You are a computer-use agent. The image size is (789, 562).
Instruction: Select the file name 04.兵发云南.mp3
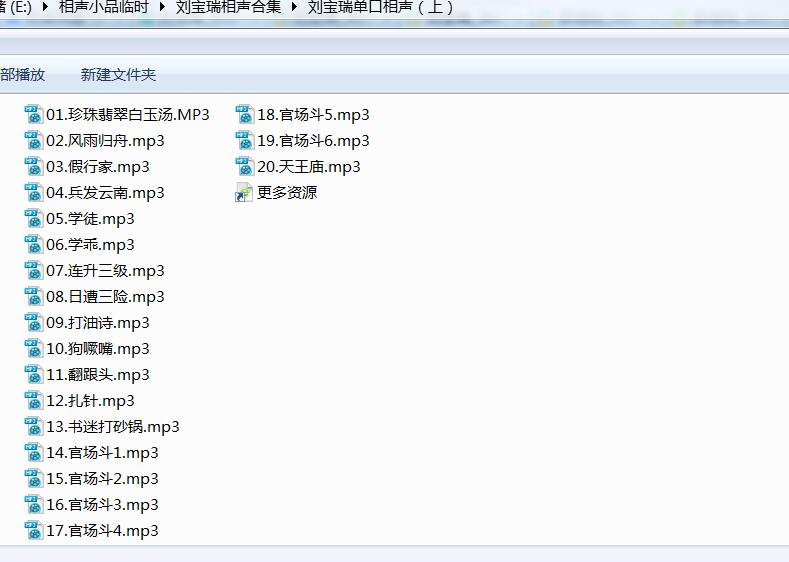point(105,193)
